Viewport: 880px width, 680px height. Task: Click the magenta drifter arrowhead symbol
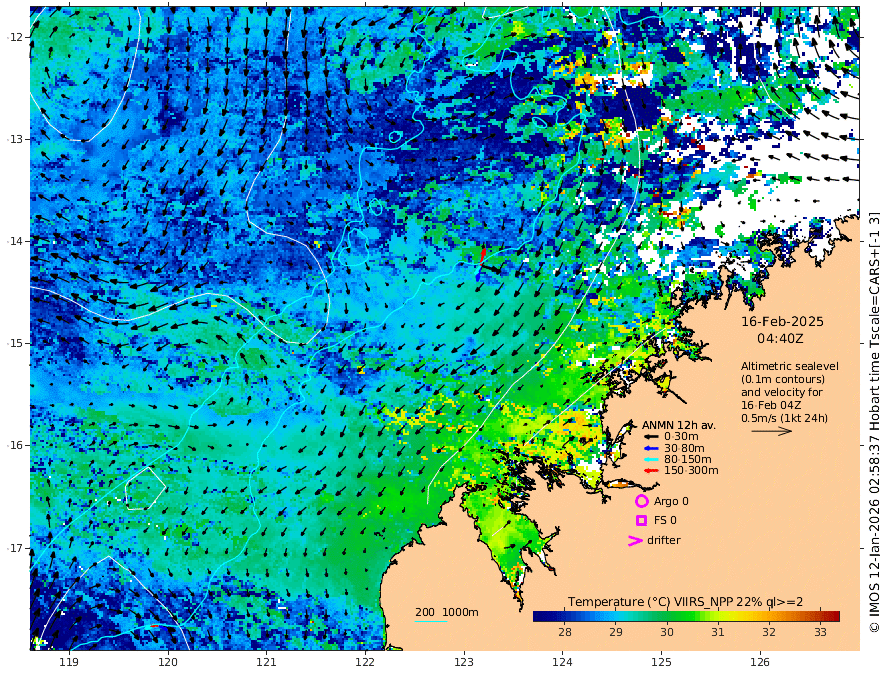(635, 540)
